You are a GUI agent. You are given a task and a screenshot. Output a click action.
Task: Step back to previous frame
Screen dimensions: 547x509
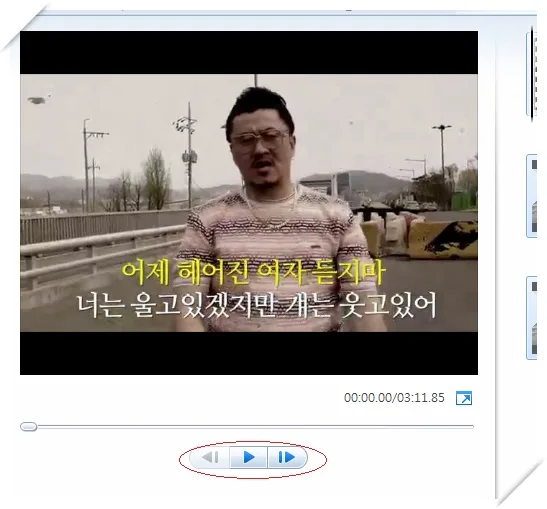[x=210, y=457]
